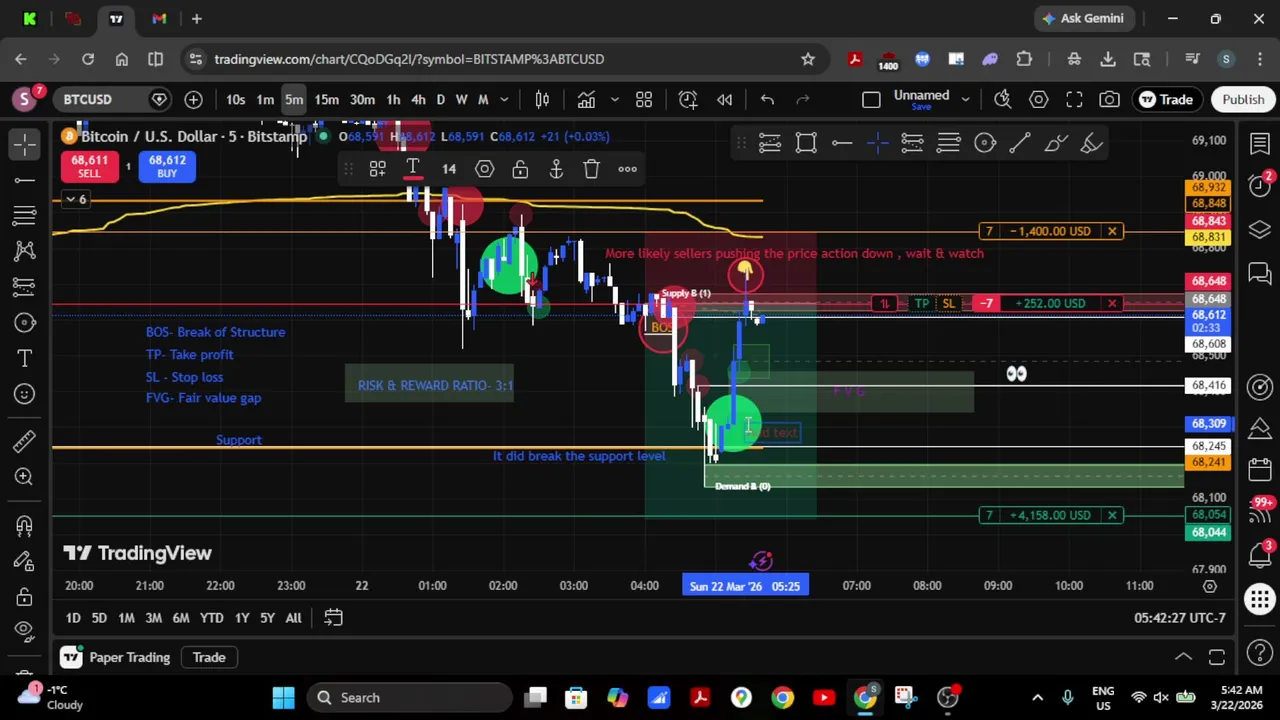Open the font size 14 dropdown
Image resolution: width=1280 pixels, height=720 pixels.
coord(449,169)
